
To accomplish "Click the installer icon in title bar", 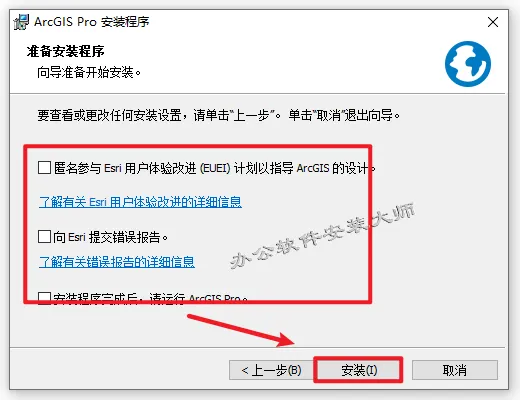I will pyautogui.click(x=21, y=22).
